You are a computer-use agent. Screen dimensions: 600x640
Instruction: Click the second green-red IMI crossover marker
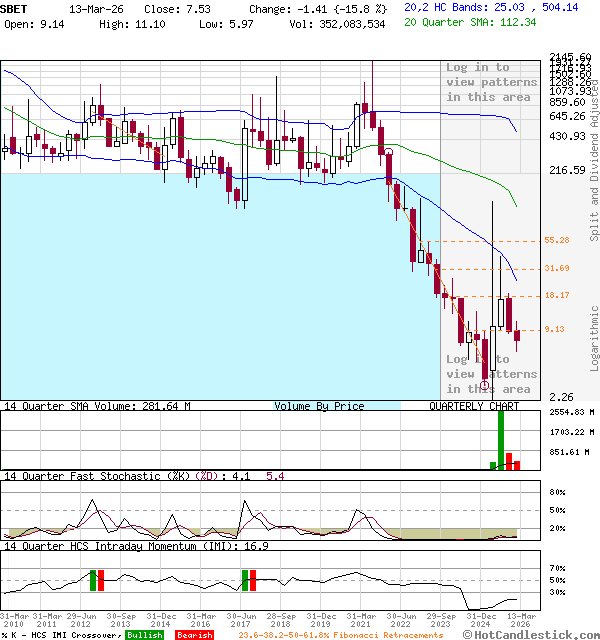pyautogui.click(x=249, y=579)
